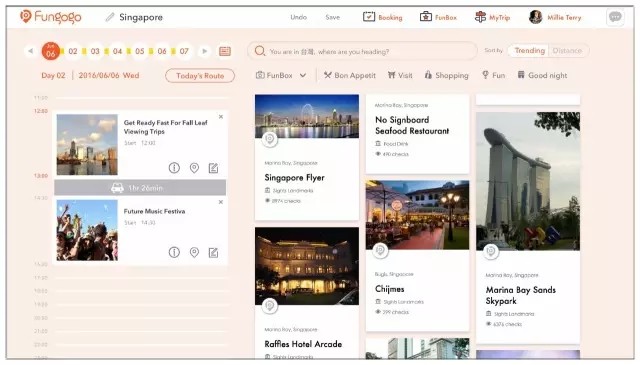This screenshot has height=365, width=640.
Task: Click pin icon on Singapore Flyer card
Action: point(269,139)
